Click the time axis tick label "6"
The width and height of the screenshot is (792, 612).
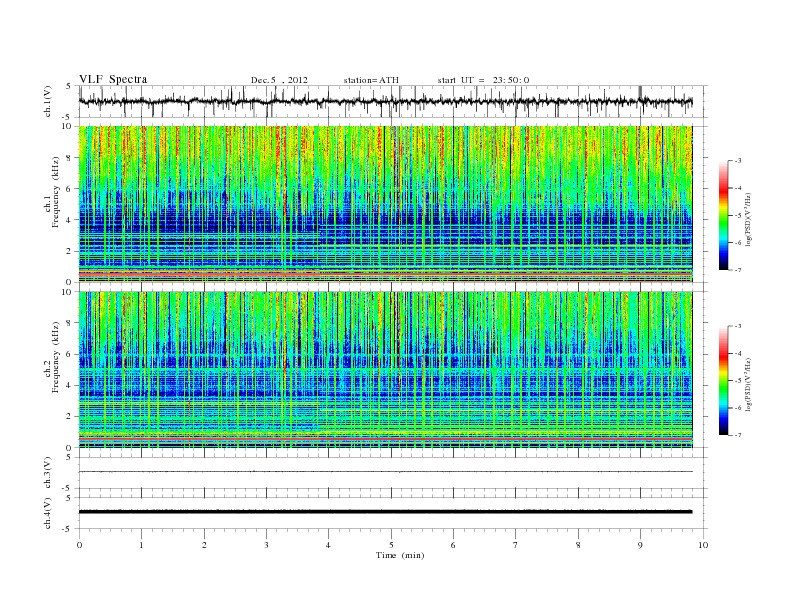(453, 545)
